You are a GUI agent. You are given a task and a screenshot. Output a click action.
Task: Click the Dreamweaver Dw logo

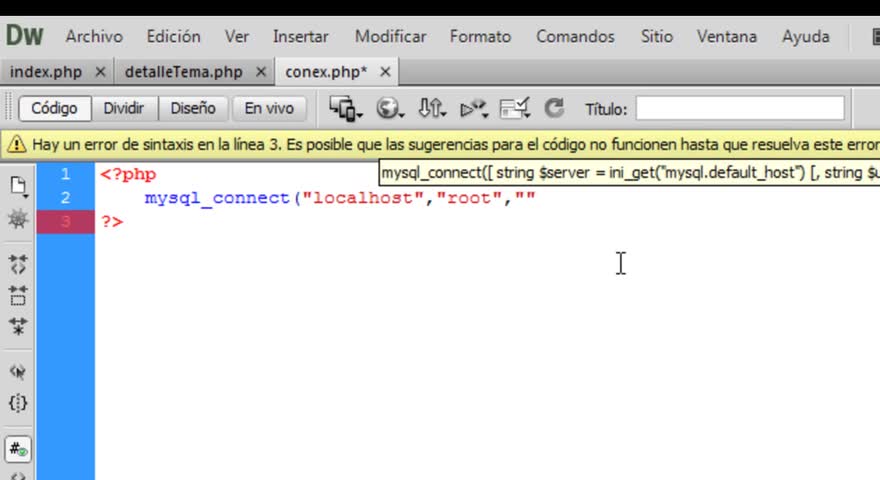pyautogui.click(x=24, y=35)
